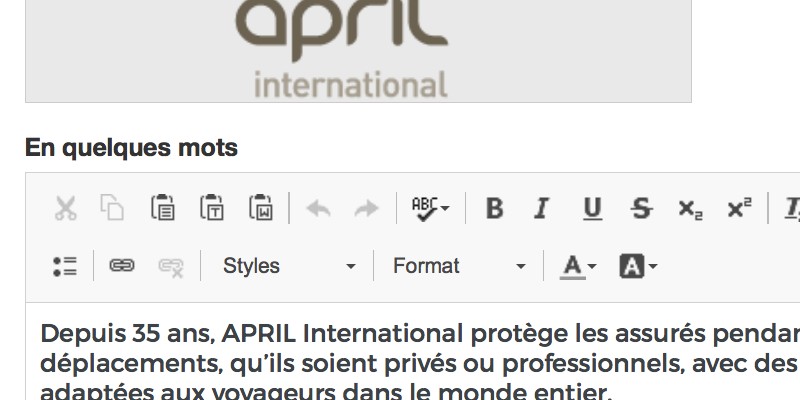Open the background color picker
The width and height of the screenshot is (800, 400).
click(638, 266)
